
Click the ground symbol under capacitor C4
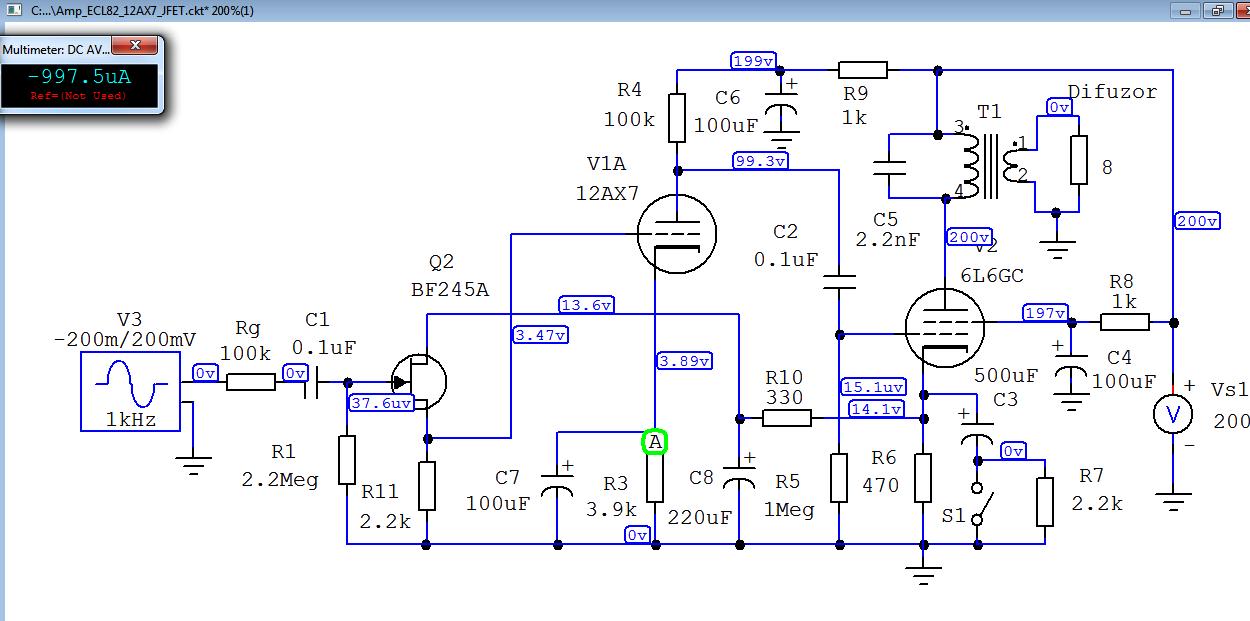(1071, 402)
